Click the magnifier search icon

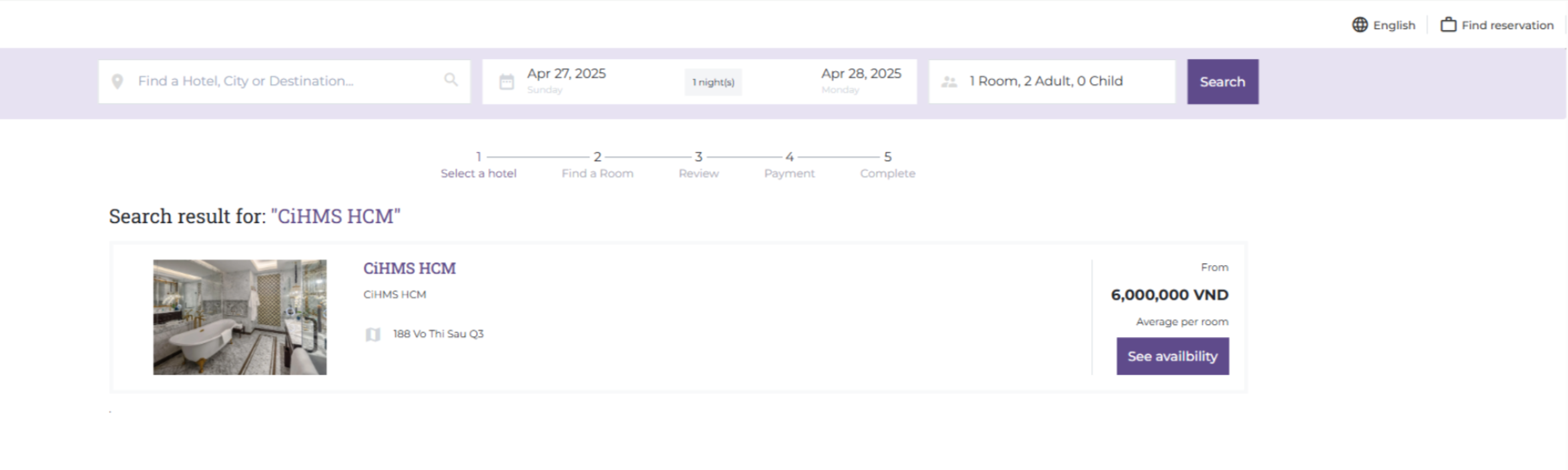[451, 80]
